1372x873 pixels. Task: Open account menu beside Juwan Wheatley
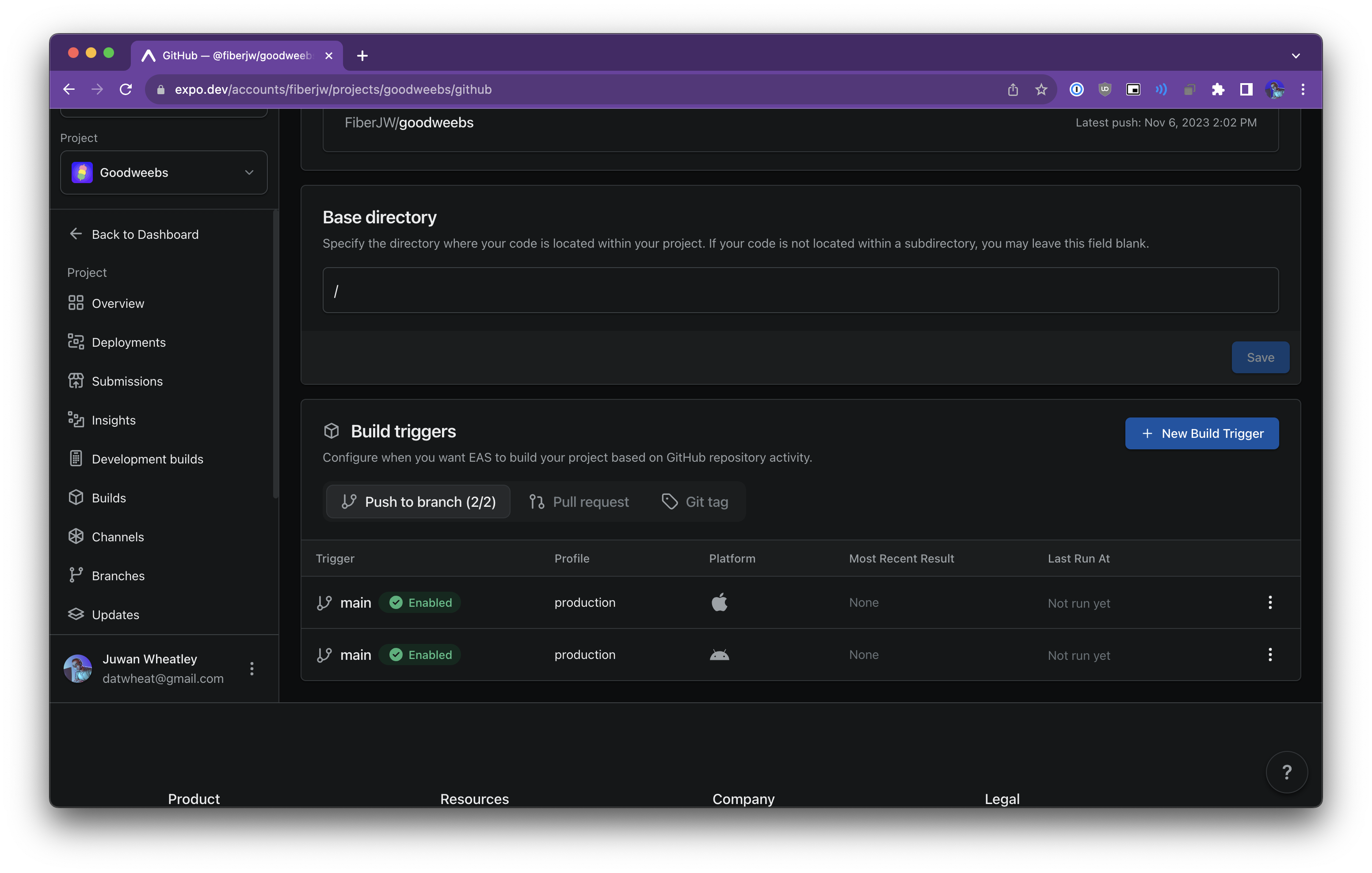[251, 668]
